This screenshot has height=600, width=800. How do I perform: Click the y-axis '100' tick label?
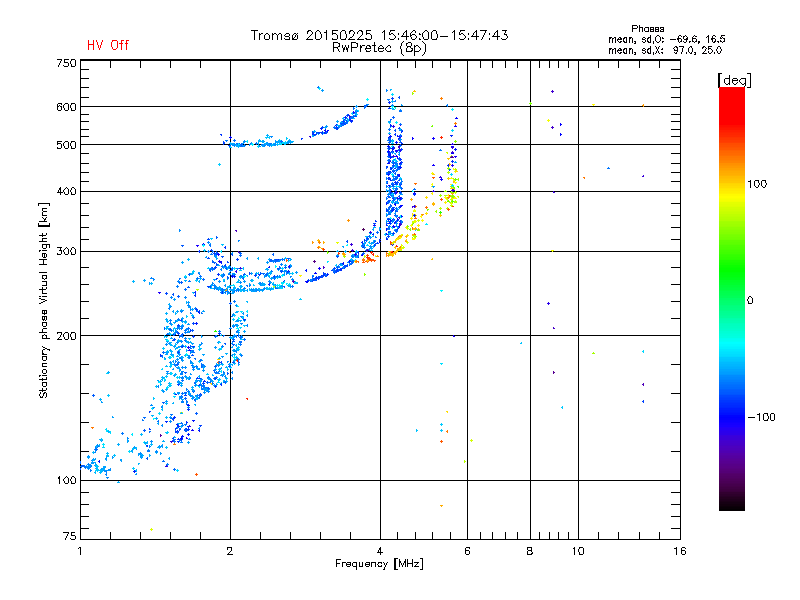tap(66, 481)
